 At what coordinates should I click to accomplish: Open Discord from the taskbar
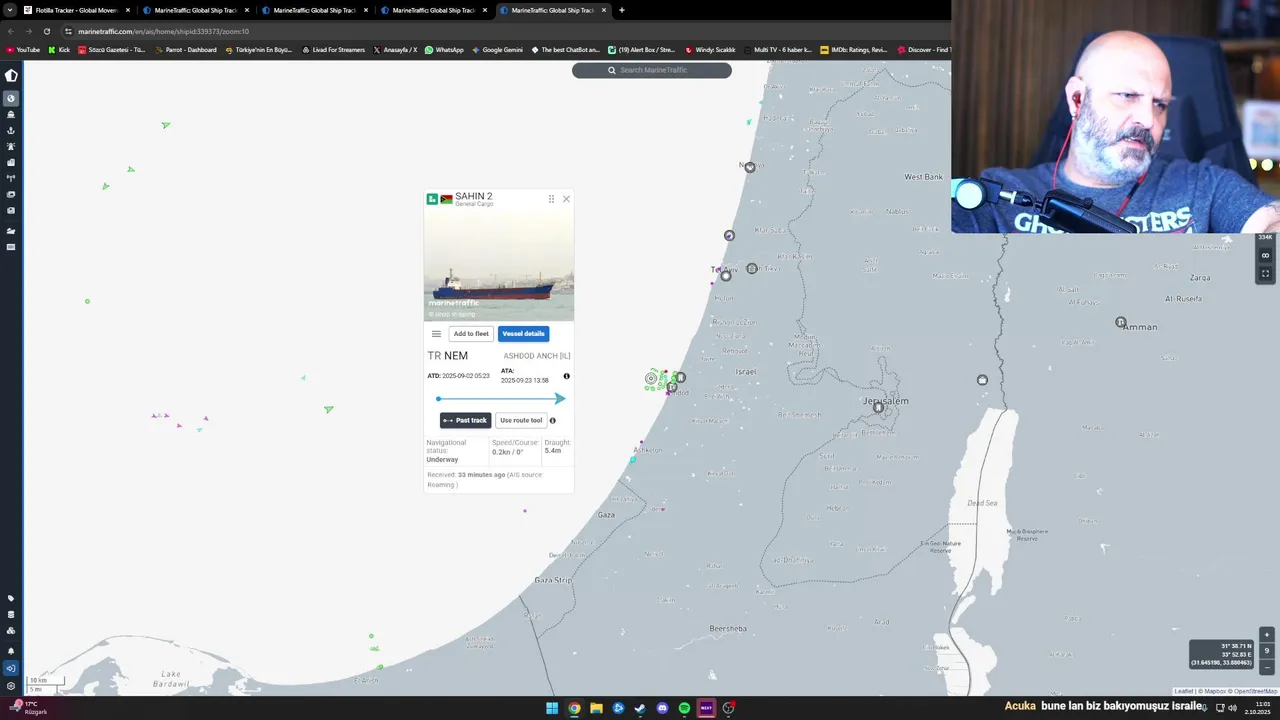662,708
